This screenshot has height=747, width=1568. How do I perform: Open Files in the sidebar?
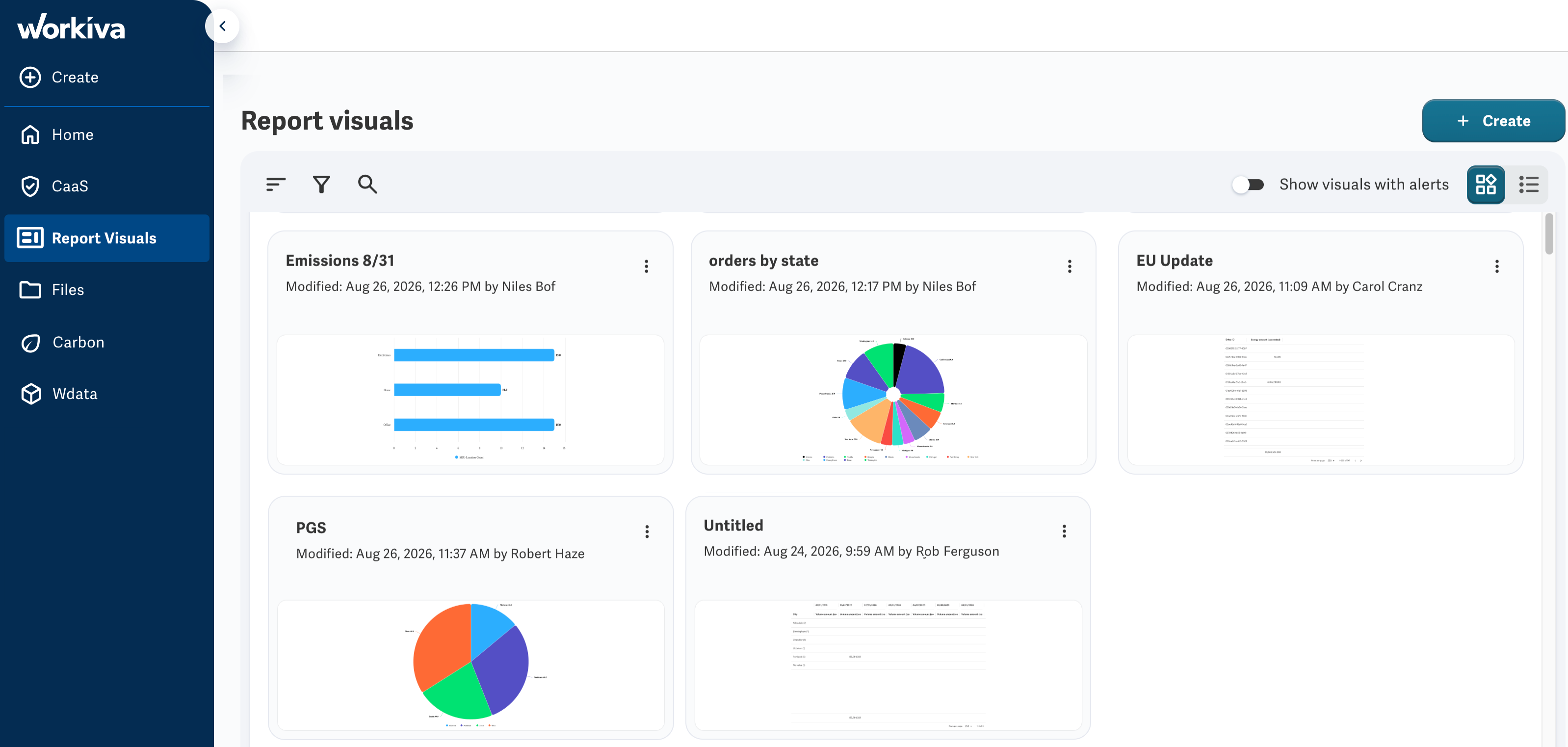click(106, 290)
